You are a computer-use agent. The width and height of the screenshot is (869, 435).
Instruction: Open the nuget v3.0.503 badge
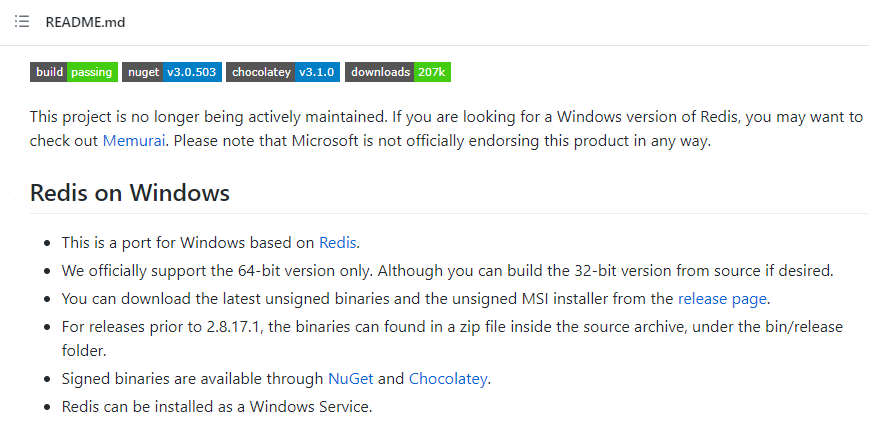[171, 72]
